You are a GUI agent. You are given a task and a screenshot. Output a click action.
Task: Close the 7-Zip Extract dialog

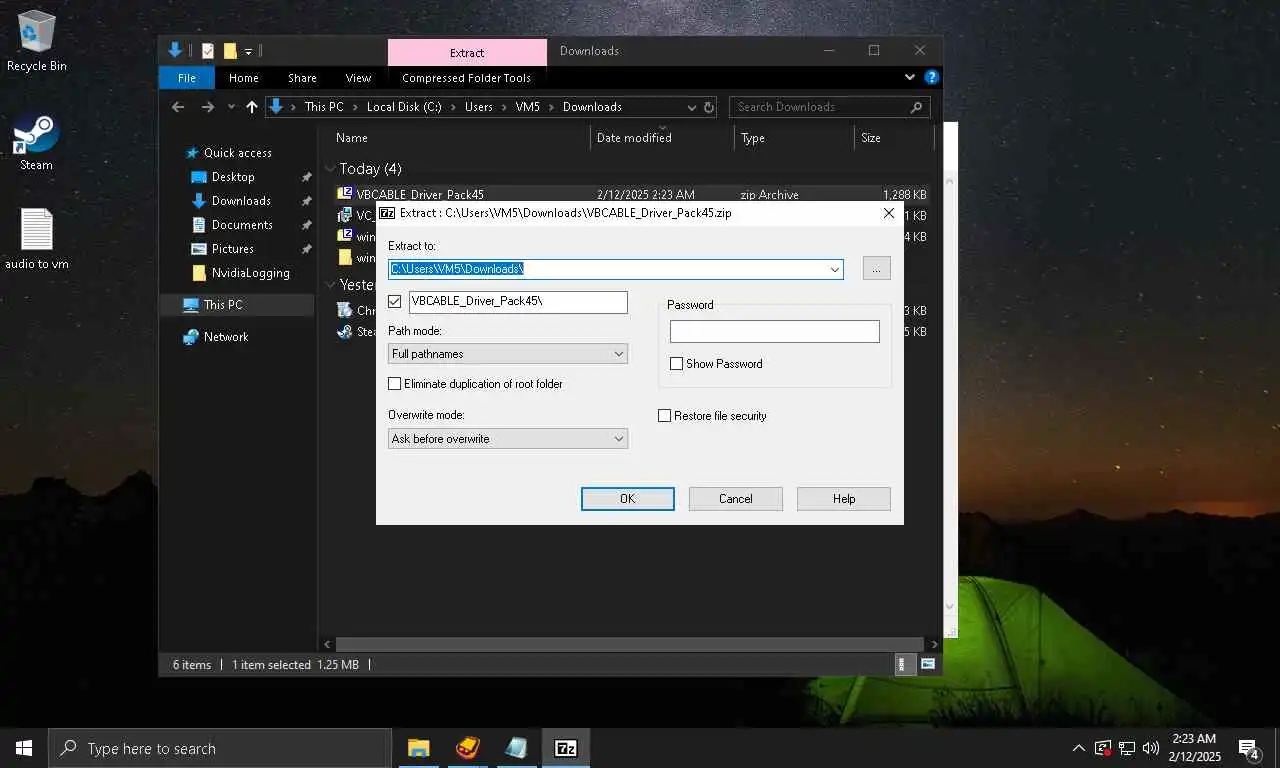click(888, 213)
